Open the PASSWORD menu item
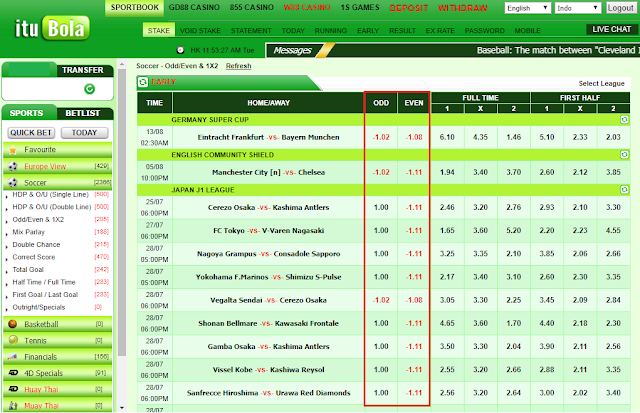Viewport: 640px width, 413px height. pos(484,31)
